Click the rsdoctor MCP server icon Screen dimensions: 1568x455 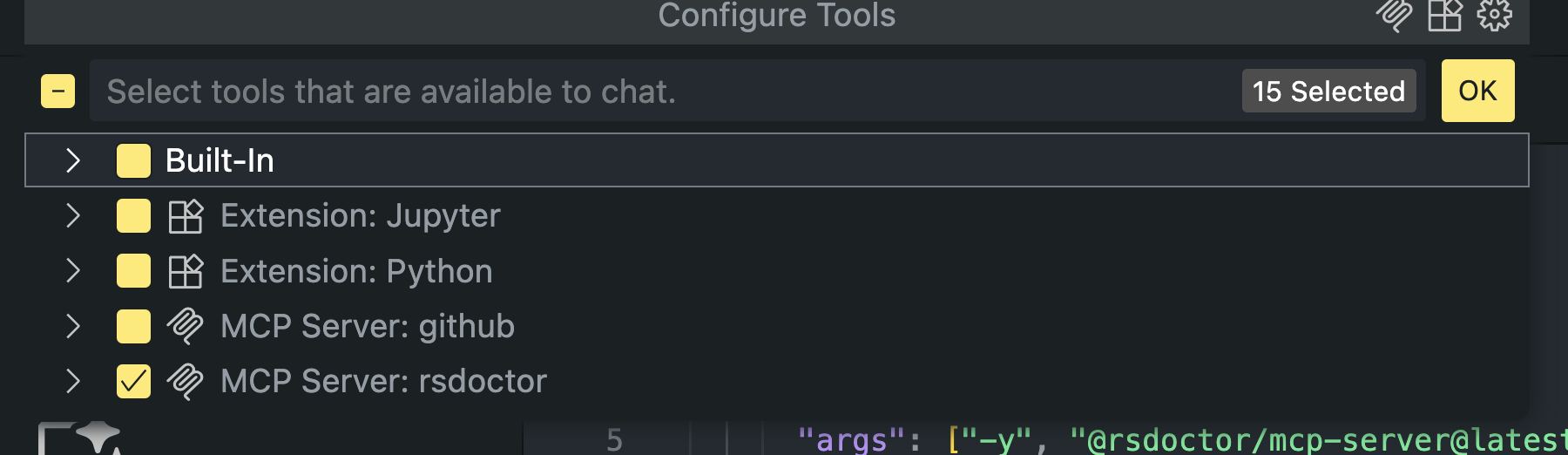coord(186,381)
